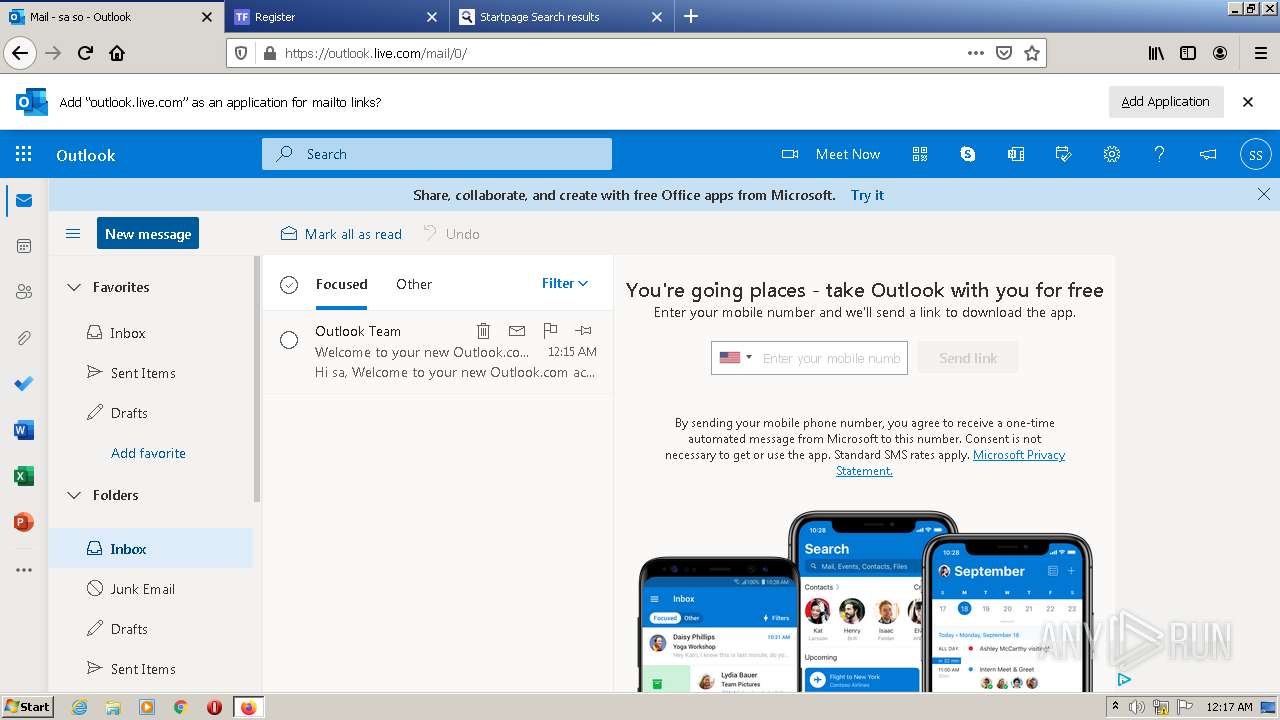This screenshot has height=720, width=1280.
Task: Open a new browser tab
Action: click(x=691, y=17)
